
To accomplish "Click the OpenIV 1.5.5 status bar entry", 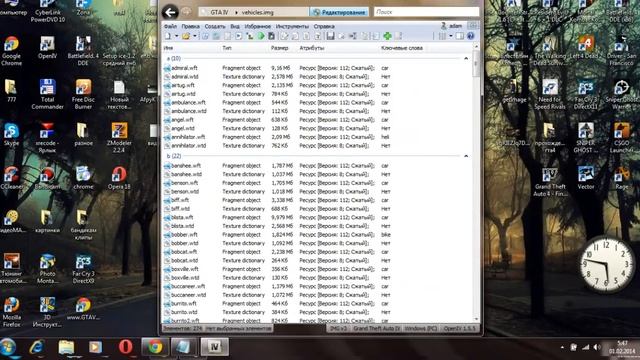I will (459, 328).
